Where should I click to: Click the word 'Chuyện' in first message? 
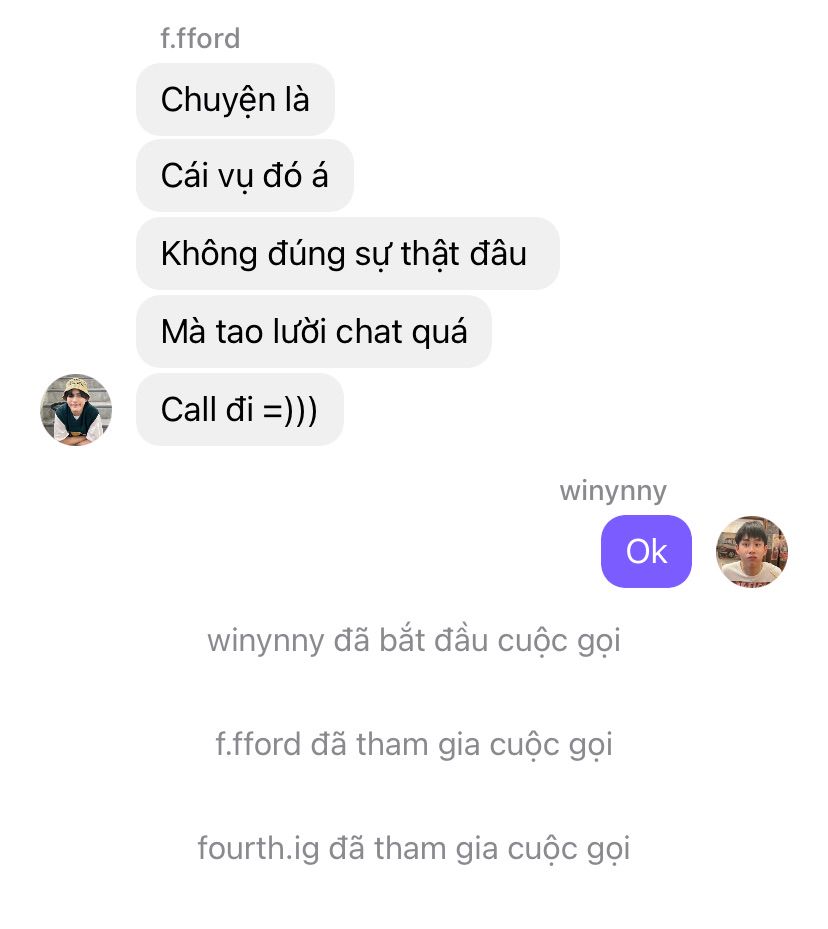point(219,100)
